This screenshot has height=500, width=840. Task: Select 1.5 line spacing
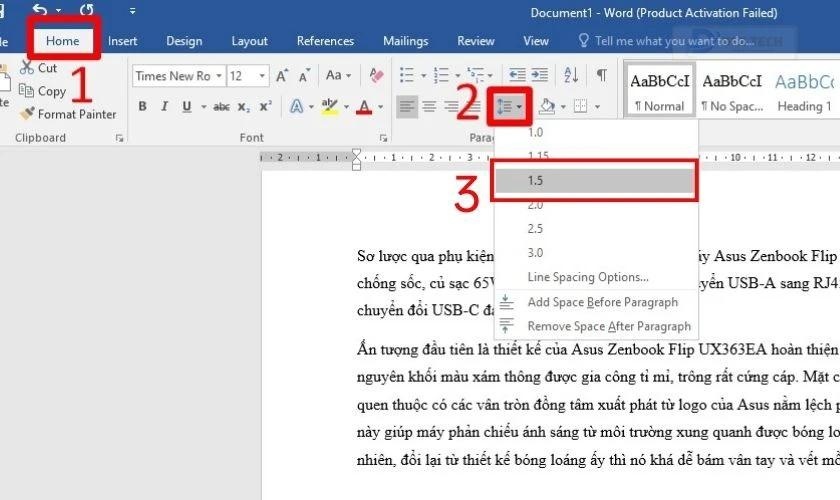point(595,181)
